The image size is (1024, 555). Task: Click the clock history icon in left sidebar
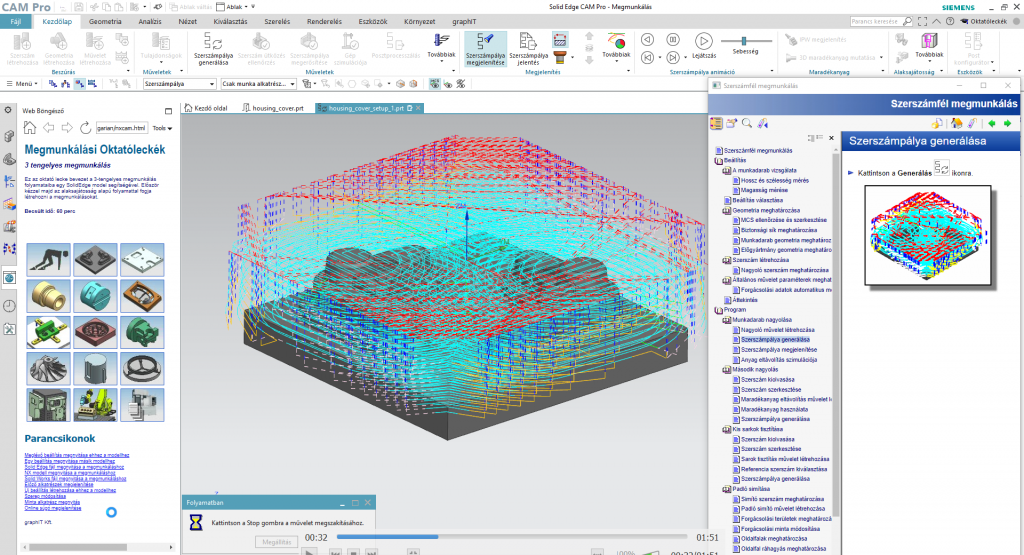9,306
